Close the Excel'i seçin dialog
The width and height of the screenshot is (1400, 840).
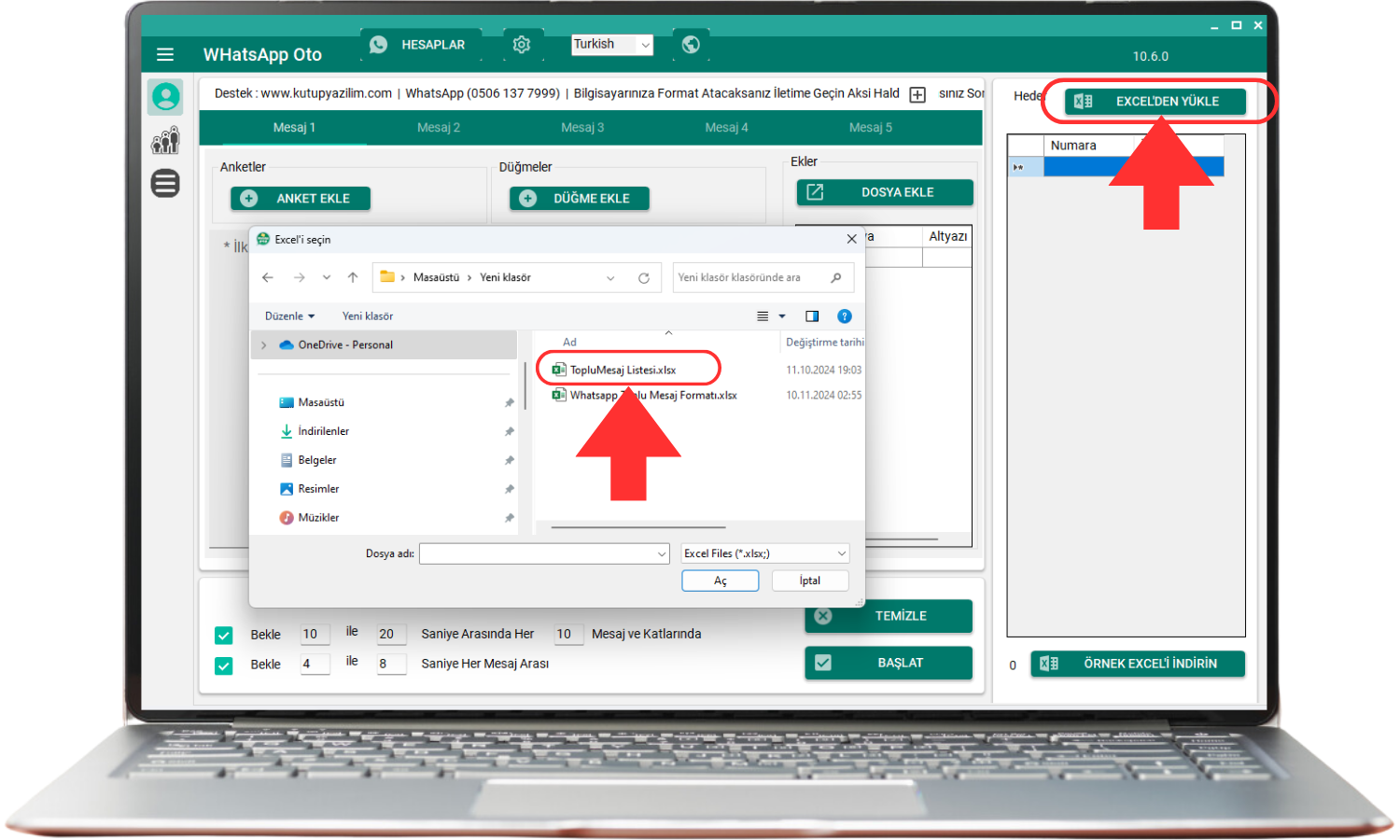[851, 239]
